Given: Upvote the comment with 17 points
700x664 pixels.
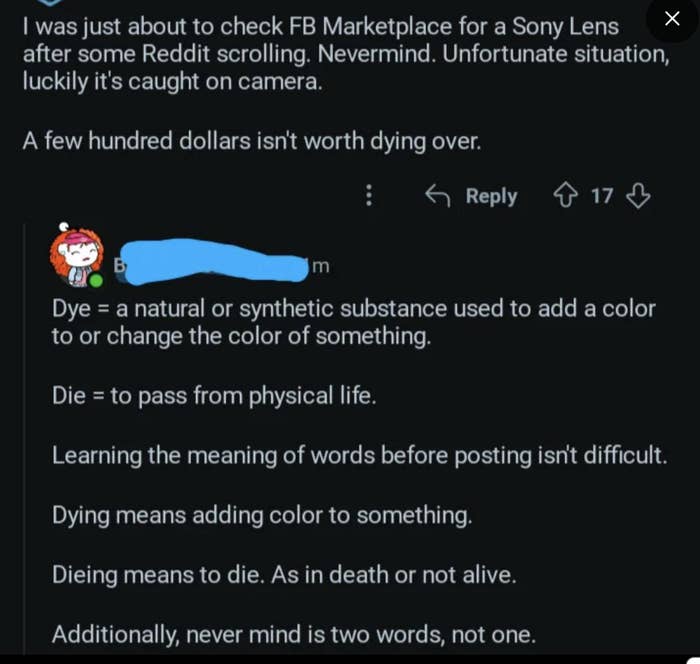Looking at the screenshot, I should (565, 196).
